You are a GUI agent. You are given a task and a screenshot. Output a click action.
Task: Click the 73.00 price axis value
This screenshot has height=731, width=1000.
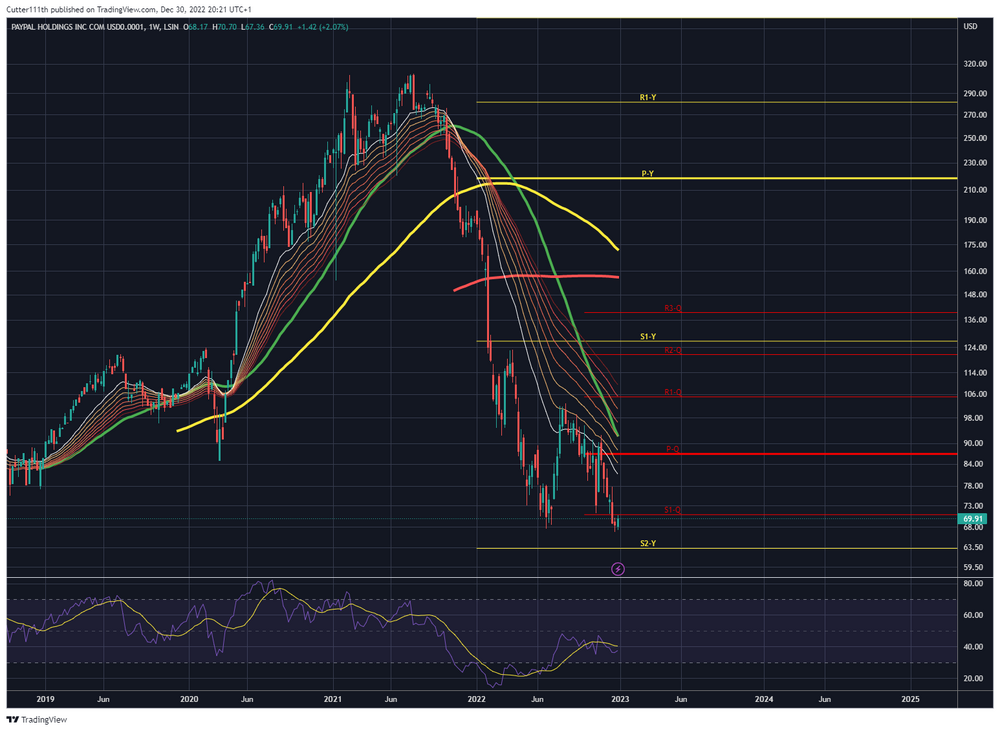pos(973,506)
